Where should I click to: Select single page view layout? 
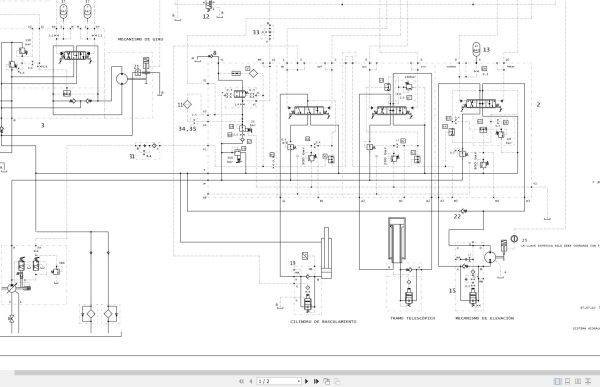tap(558, 381)
